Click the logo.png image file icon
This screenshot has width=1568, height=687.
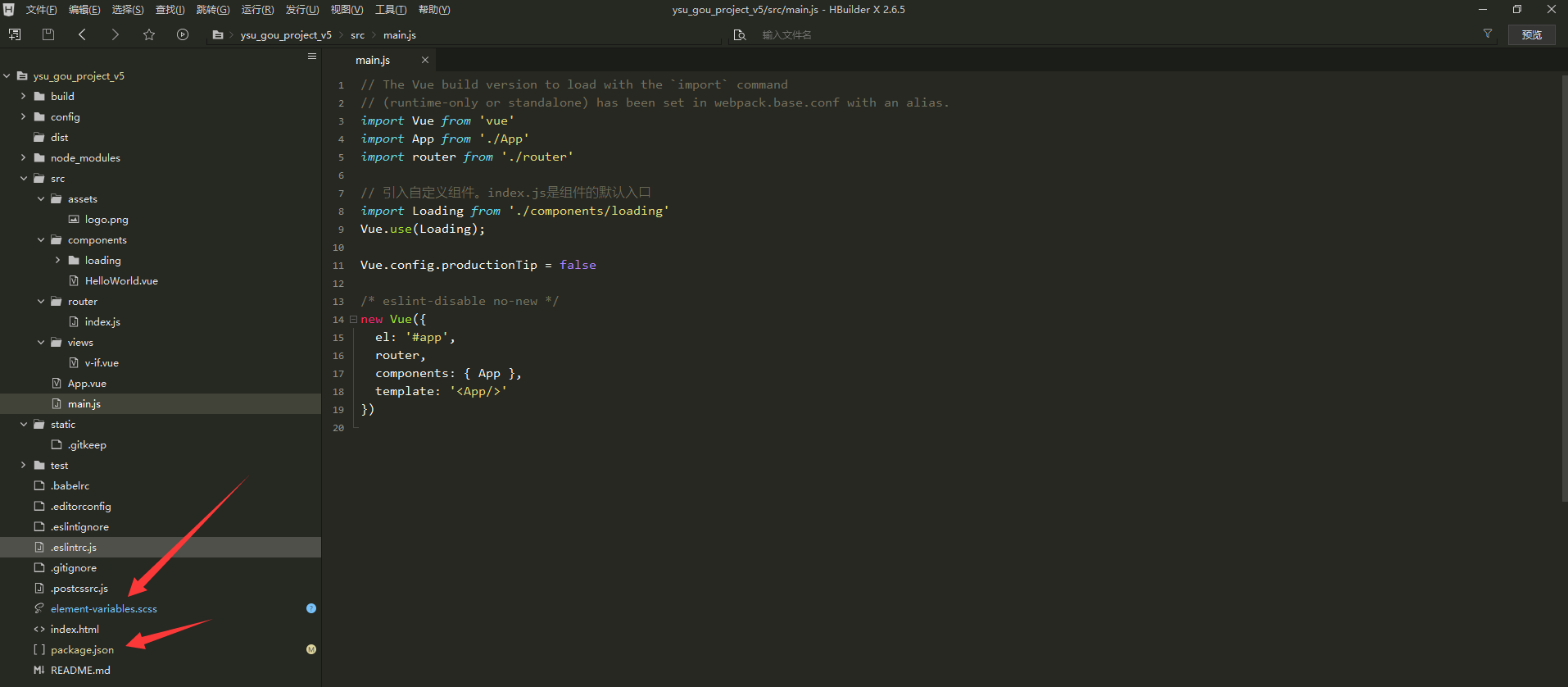[x=74, y=219]
